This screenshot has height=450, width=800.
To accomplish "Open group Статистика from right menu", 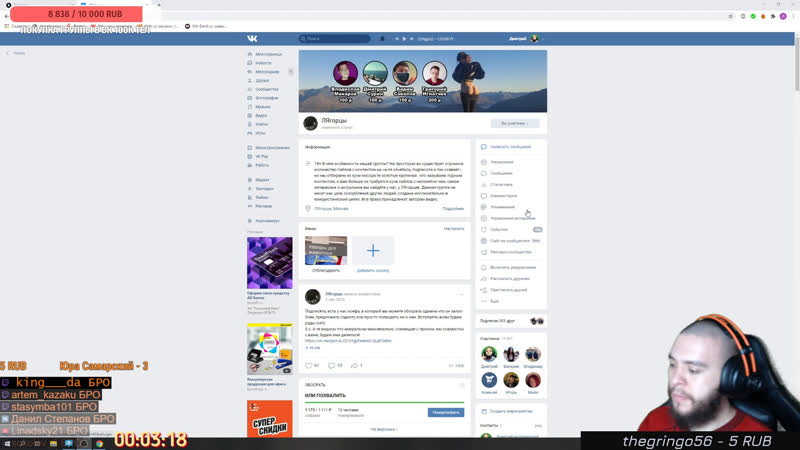I will pos(501,184).
